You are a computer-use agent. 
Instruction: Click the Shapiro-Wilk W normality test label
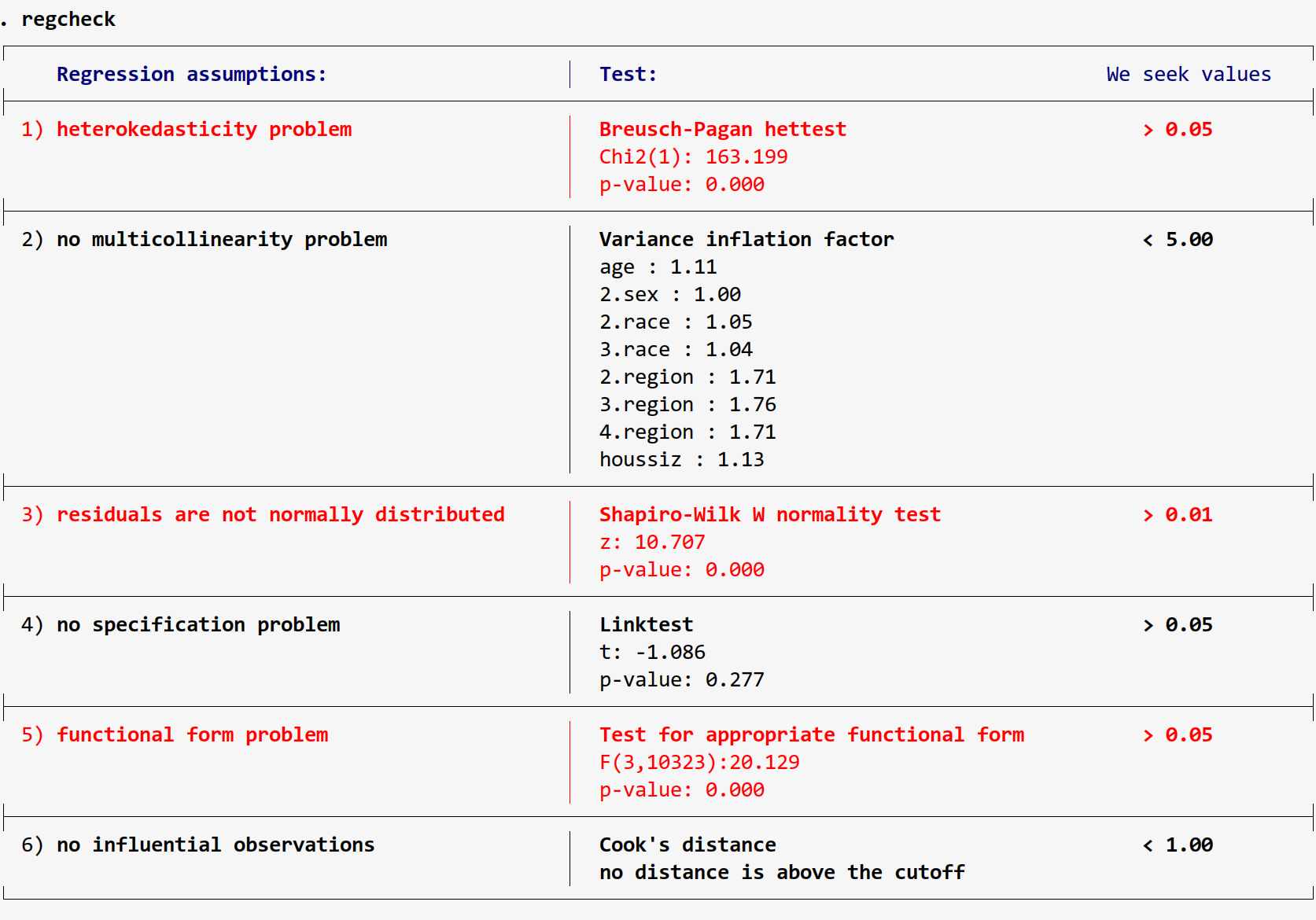point(769,514)
